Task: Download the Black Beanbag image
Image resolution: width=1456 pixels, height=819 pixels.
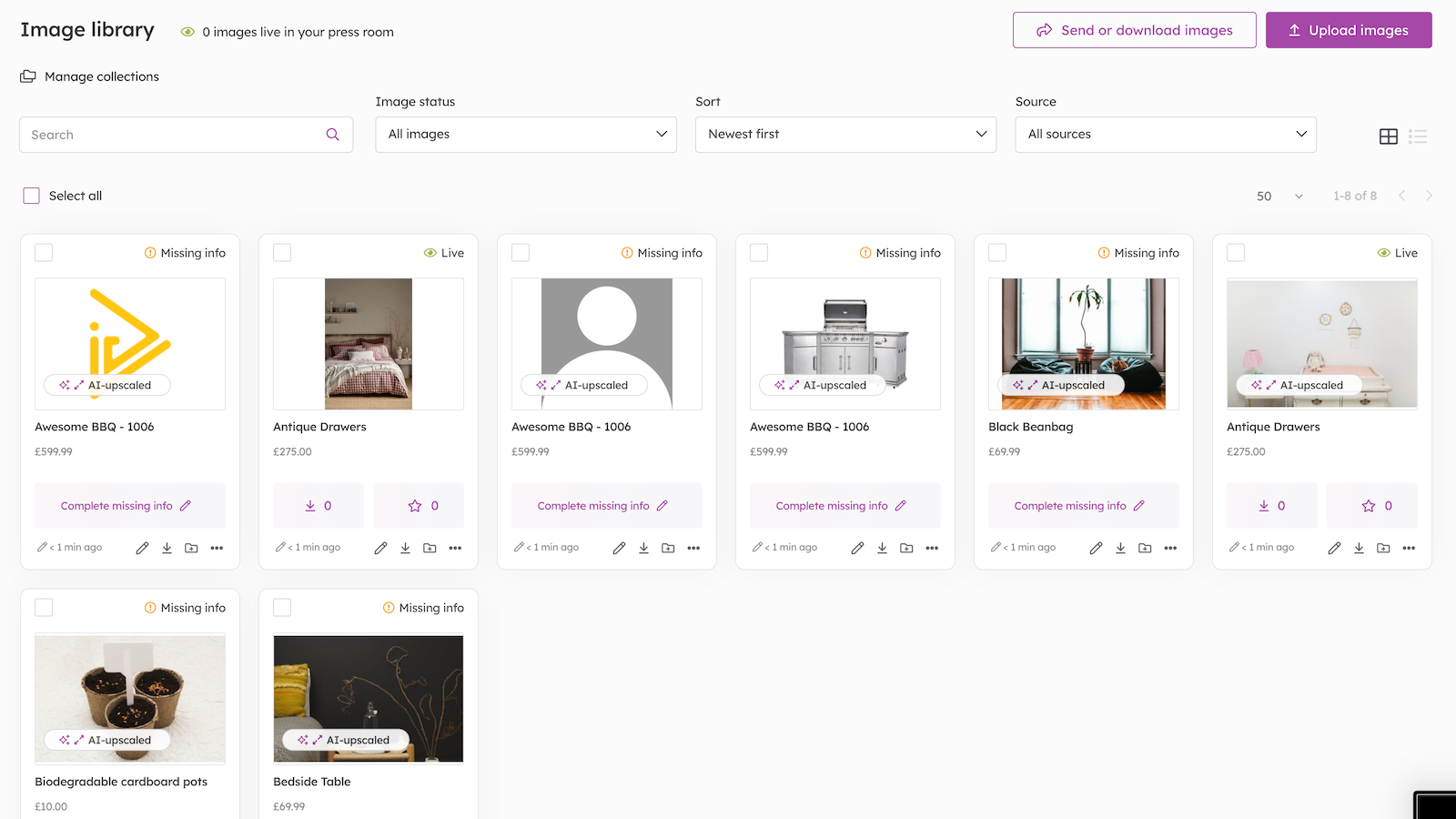Action: point(1120,548)
